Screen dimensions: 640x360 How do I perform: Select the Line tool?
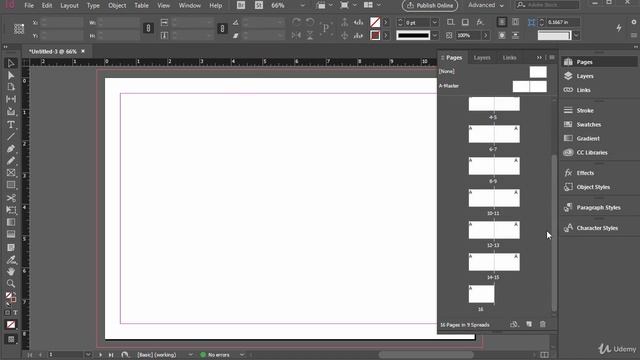(x=11, y=137)
